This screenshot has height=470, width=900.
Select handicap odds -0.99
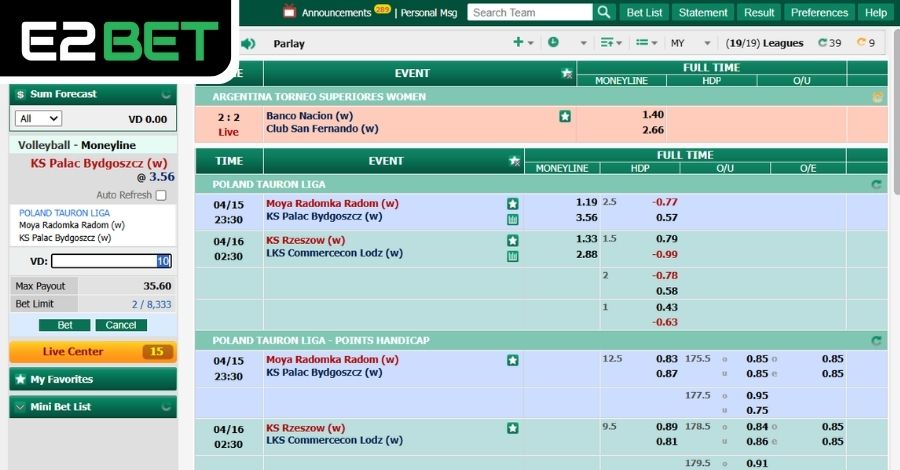click(x=665, y=254)
